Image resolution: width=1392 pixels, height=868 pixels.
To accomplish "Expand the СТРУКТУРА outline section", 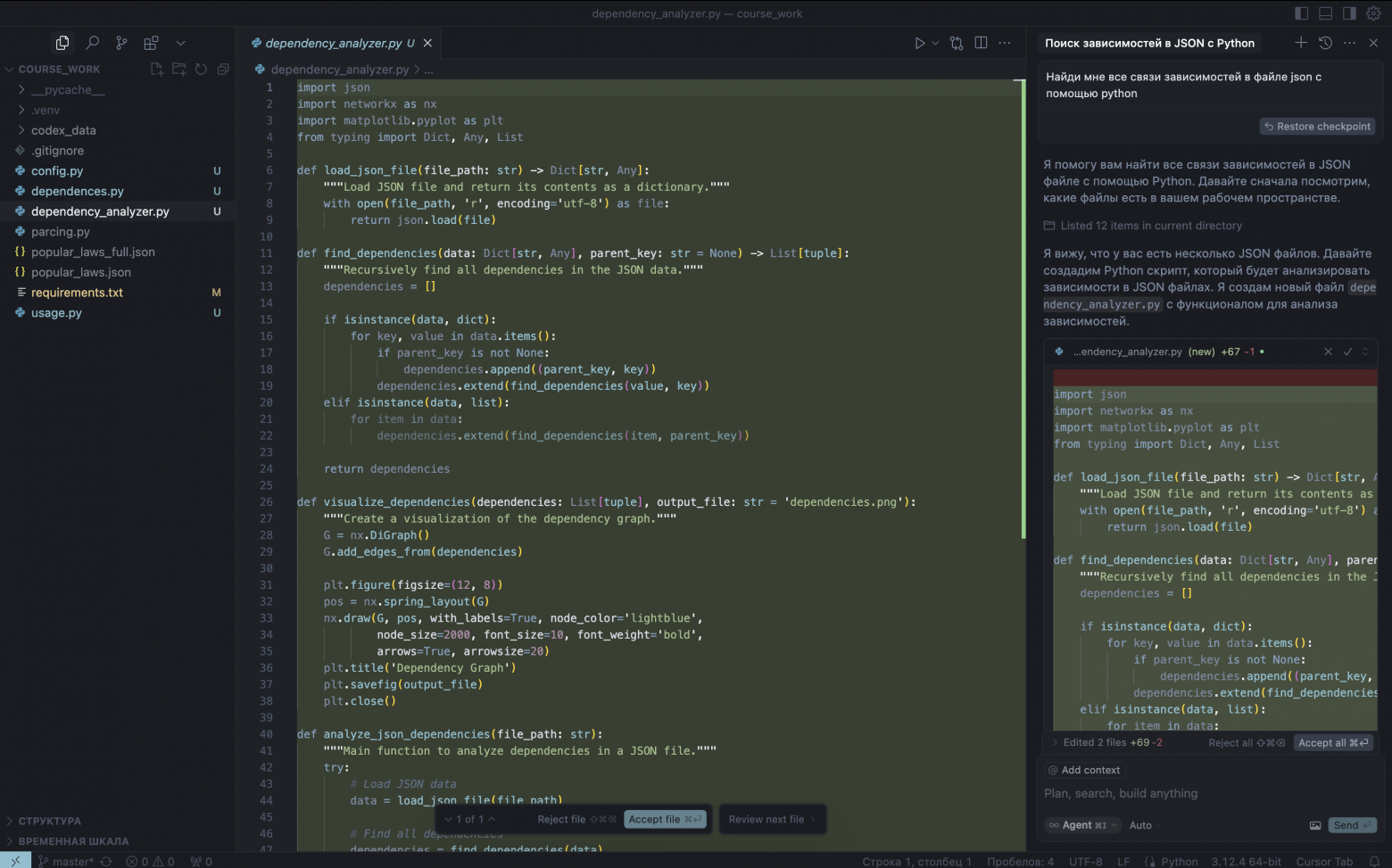I will pyautogui.click(x=49, y=821).
